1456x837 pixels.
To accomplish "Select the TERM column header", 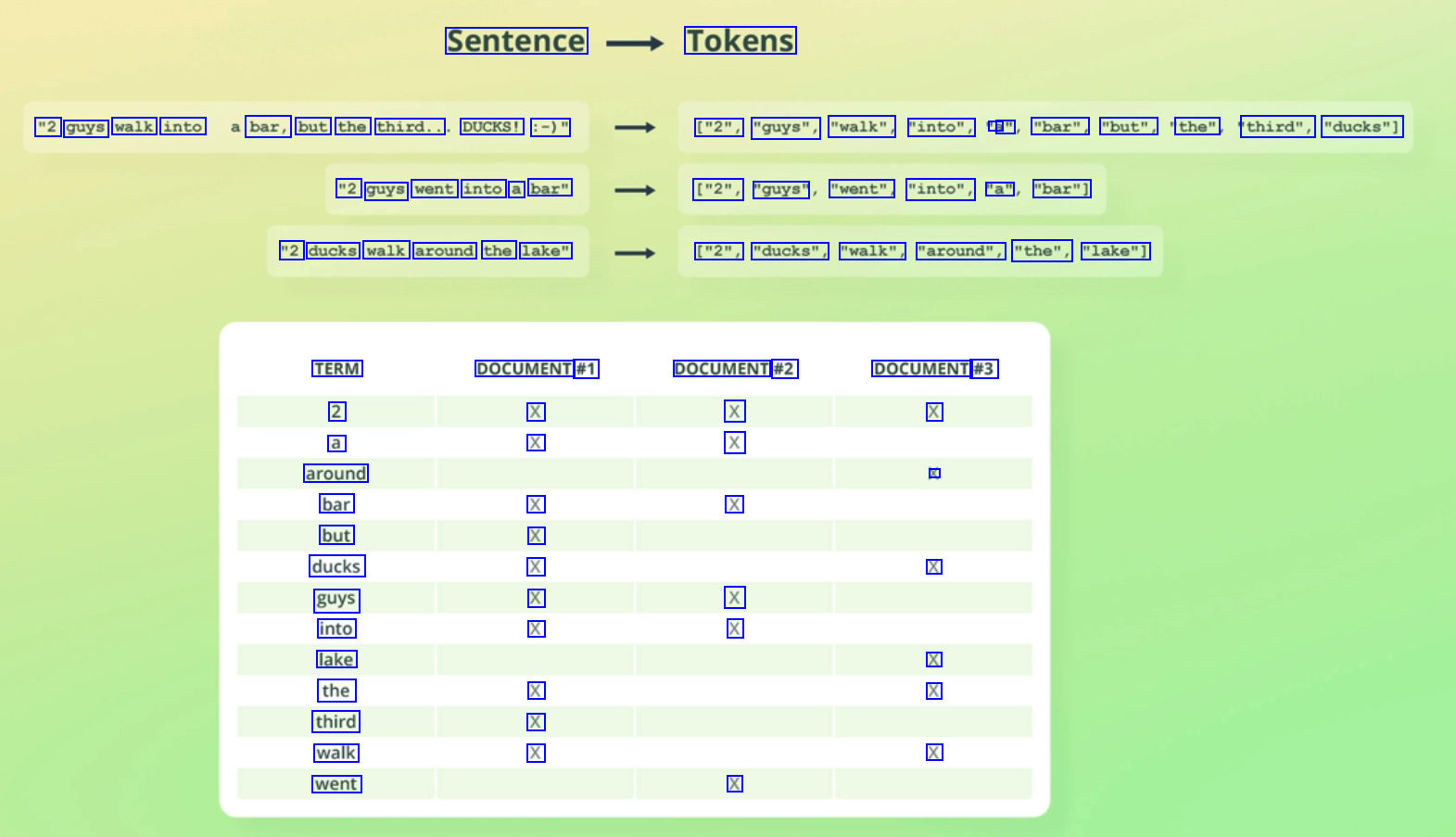I will tap(336, 369).
